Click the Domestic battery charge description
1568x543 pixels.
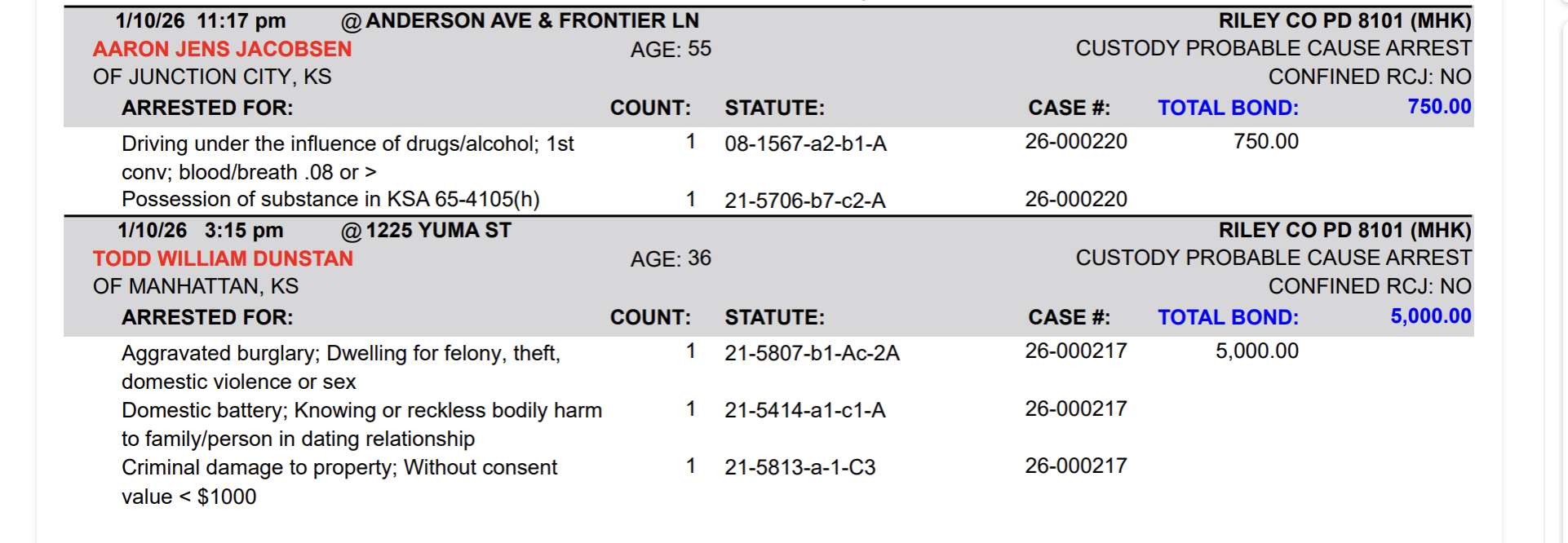(361, 411)
